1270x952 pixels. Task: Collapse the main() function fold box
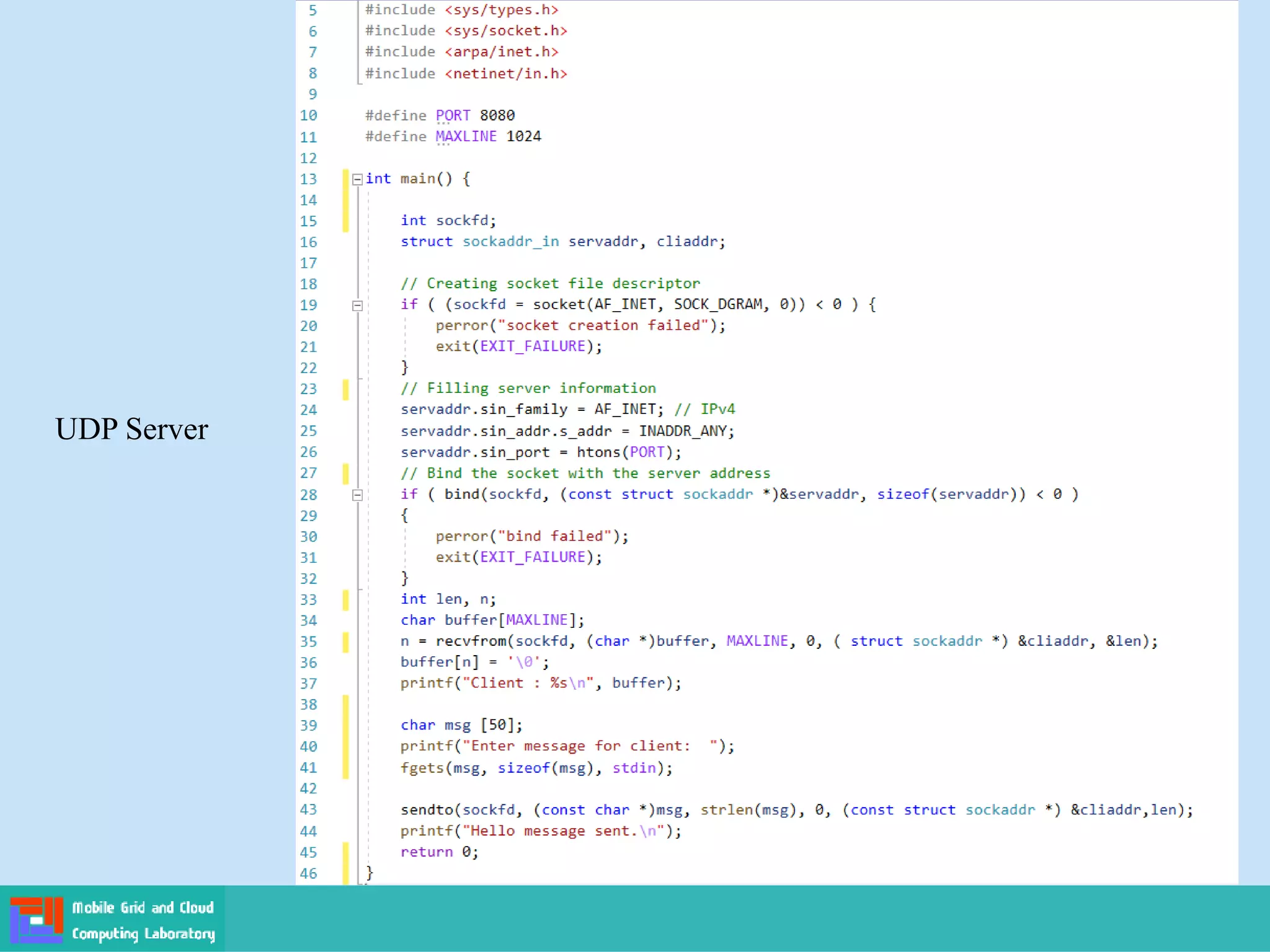pos(357,180)
